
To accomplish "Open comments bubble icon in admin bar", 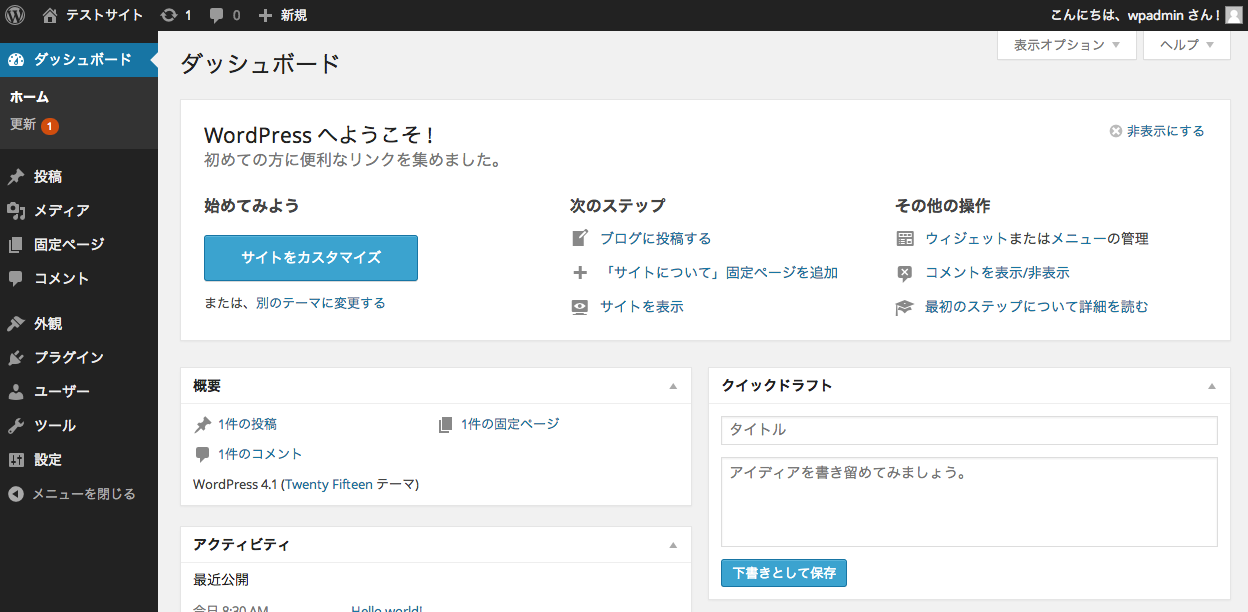I will click(217, 16).
